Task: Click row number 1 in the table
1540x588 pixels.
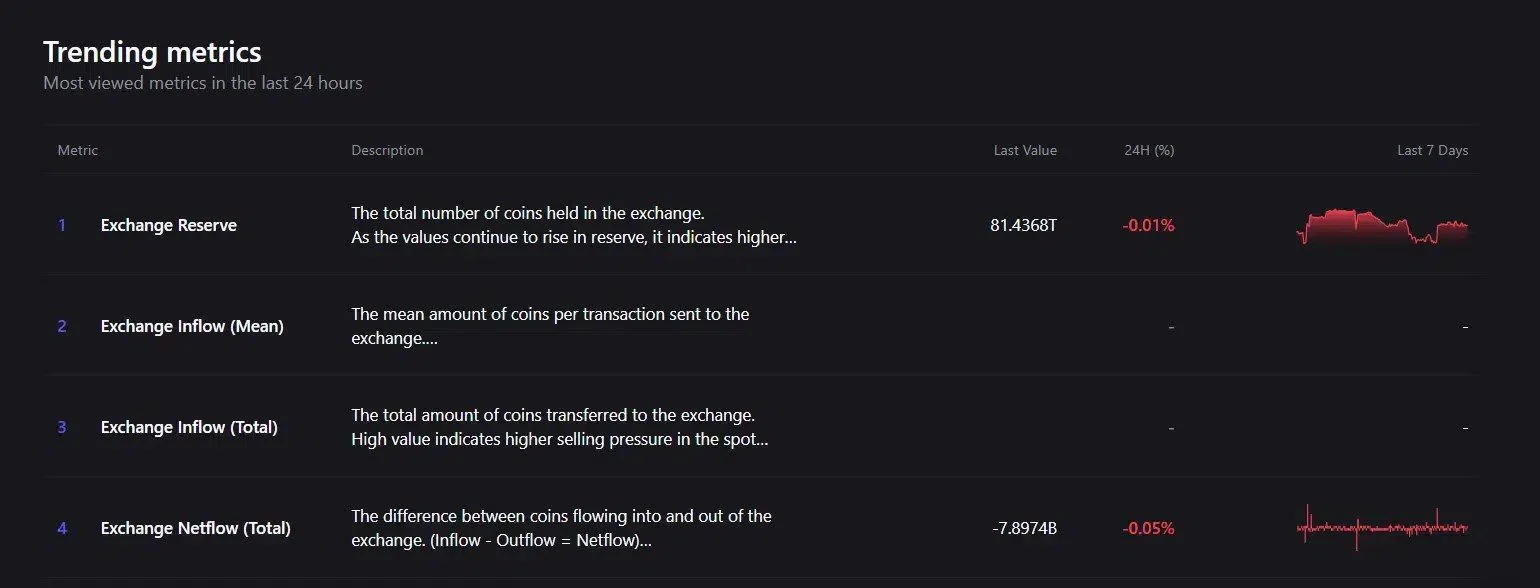Action: click(62, 225)
